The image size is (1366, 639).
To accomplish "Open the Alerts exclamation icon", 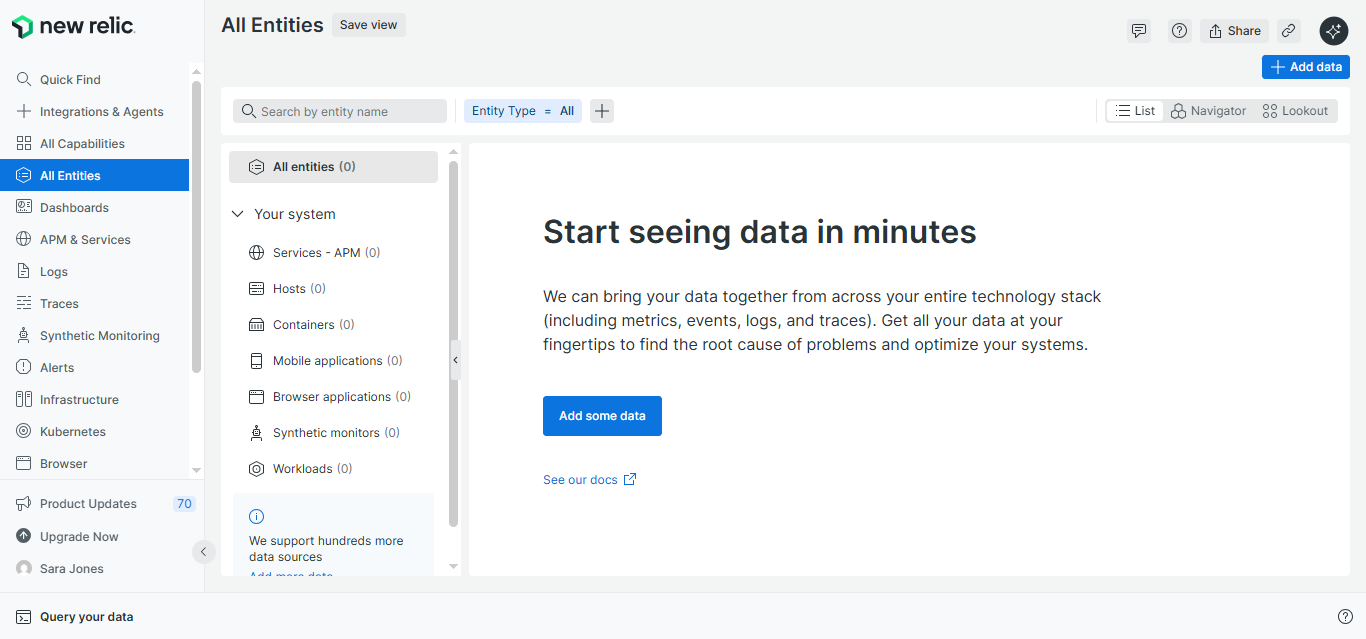I will [x=24, y=367].
